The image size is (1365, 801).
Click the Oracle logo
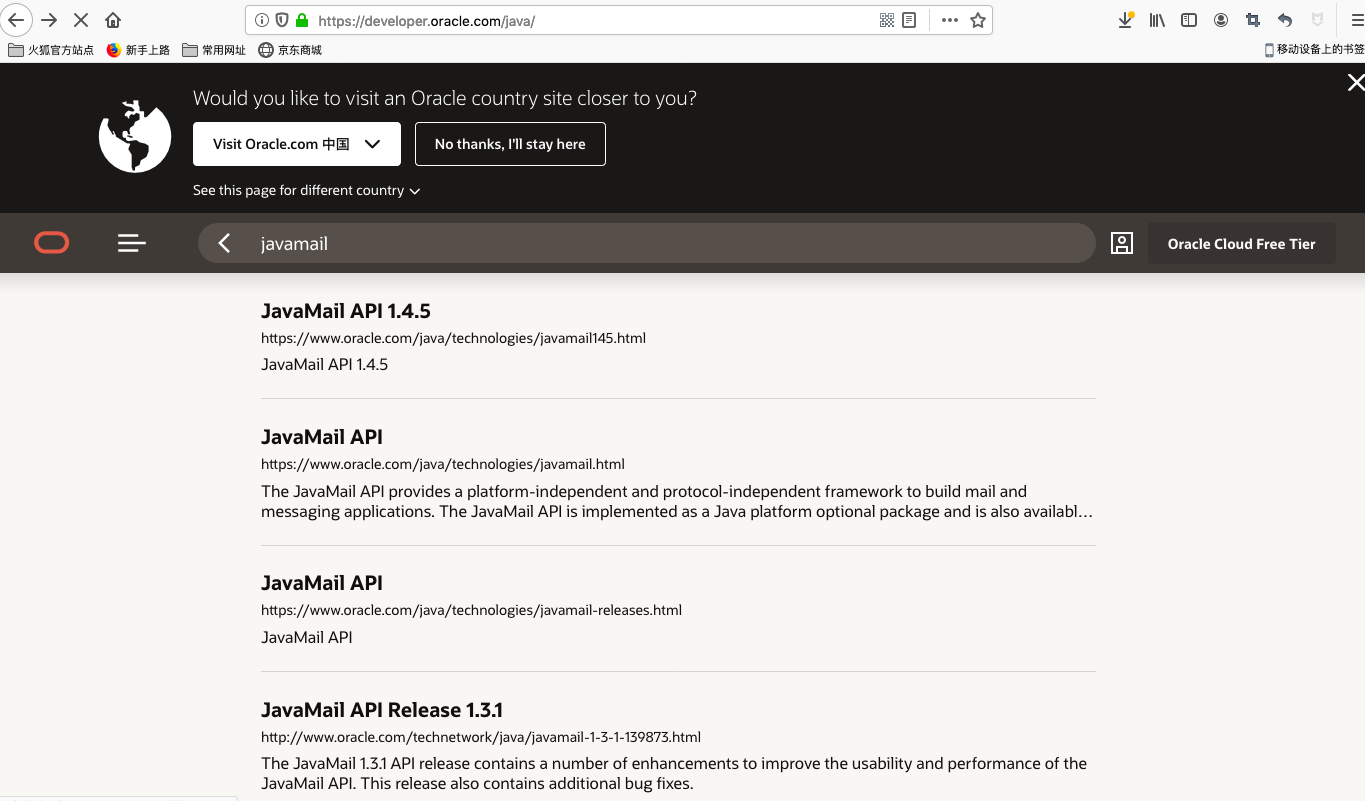coord(51,243)
